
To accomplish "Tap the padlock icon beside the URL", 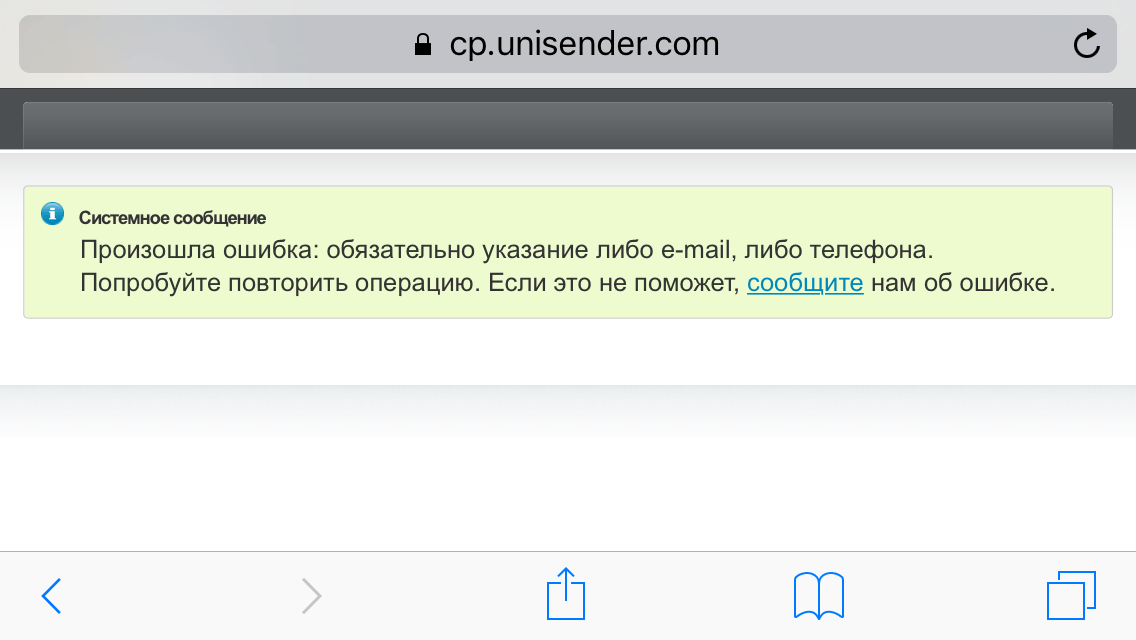I will [423, 44].
